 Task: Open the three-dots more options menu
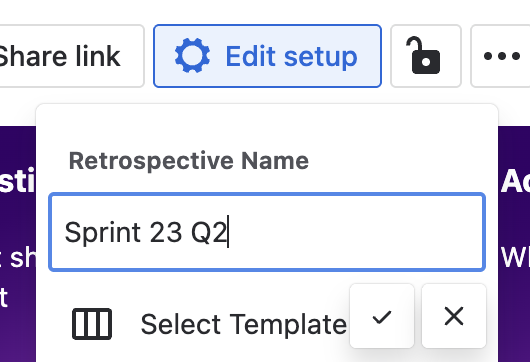tap(501, 56)
